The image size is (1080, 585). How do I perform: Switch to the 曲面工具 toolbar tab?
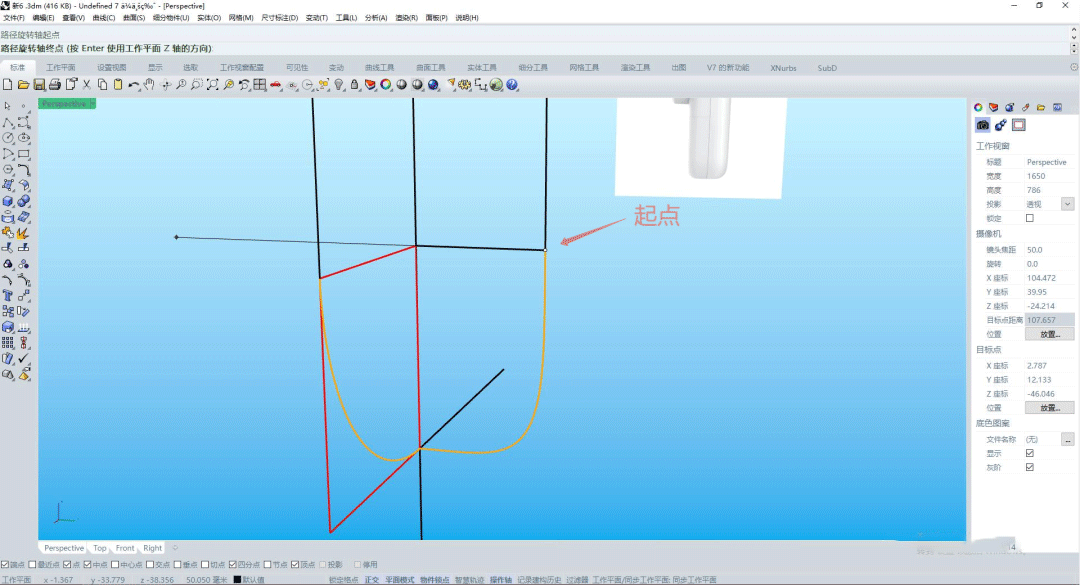[431, 68]
